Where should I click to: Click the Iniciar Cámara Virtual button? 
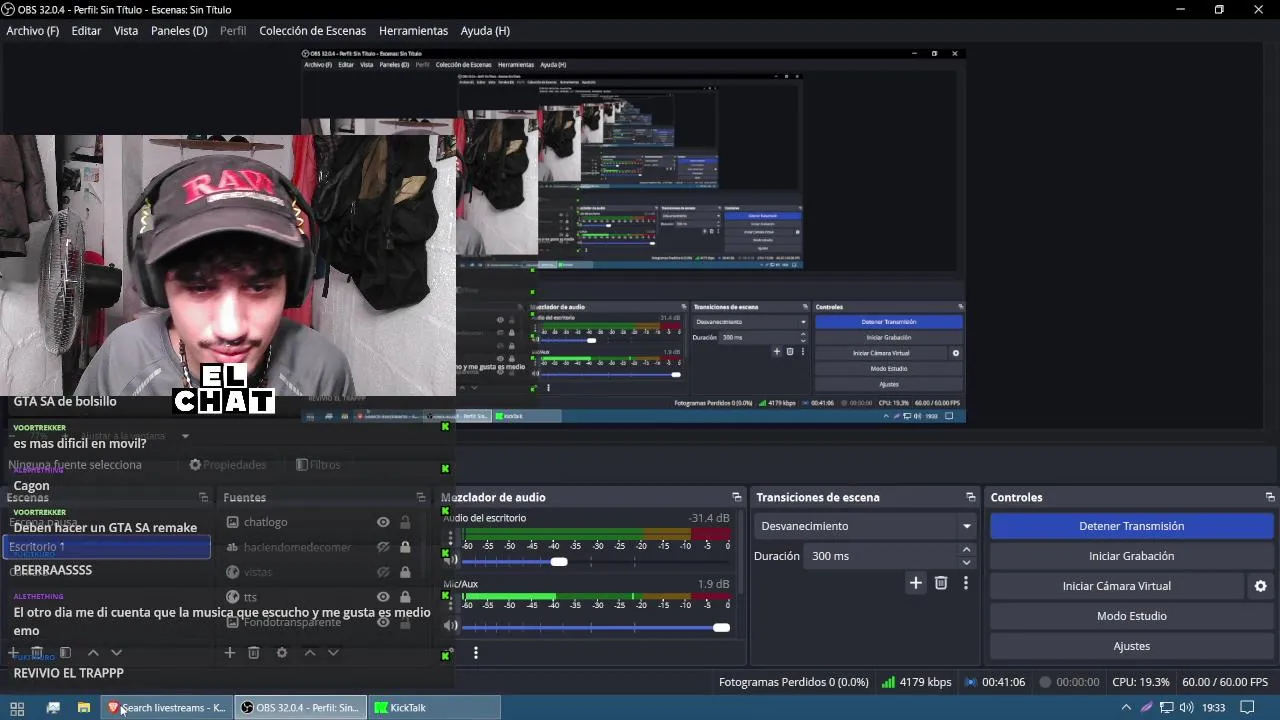tap(1116, 586)
